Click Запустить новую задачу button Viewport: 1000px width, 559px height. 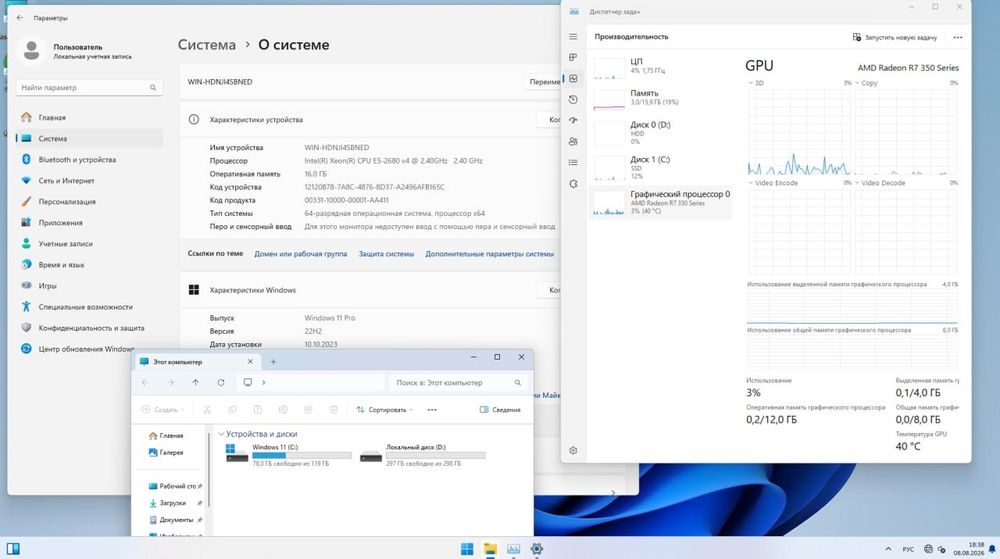point(895,37)
